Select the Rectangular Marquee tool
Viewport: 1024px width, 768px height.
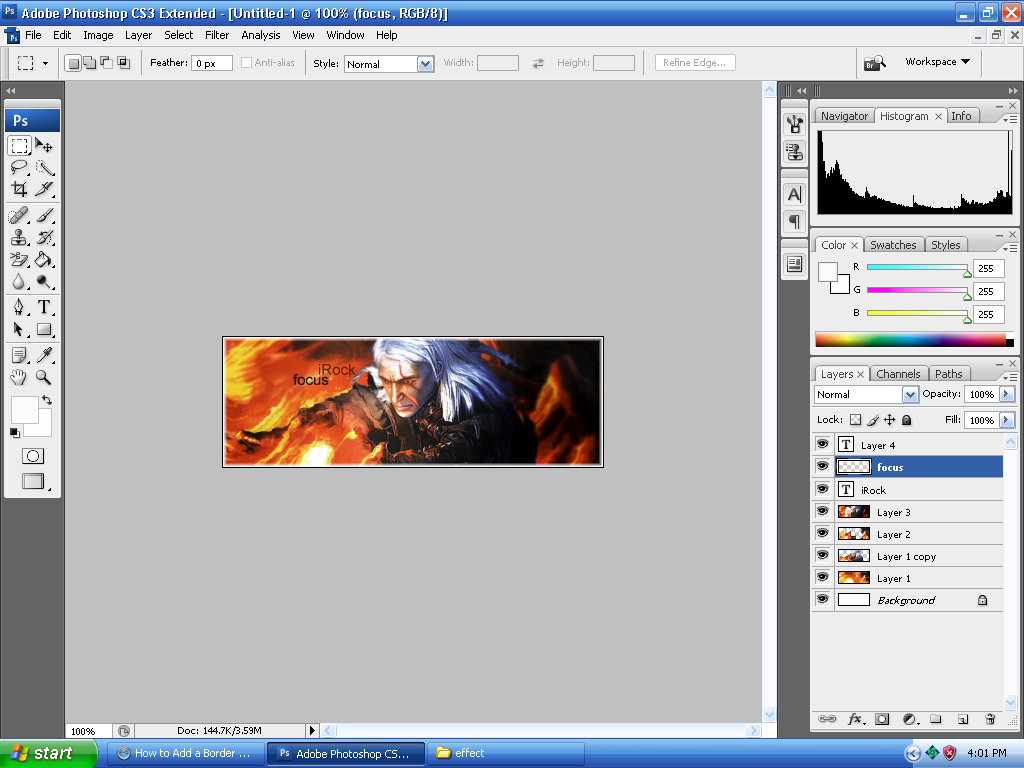point(20,146)
